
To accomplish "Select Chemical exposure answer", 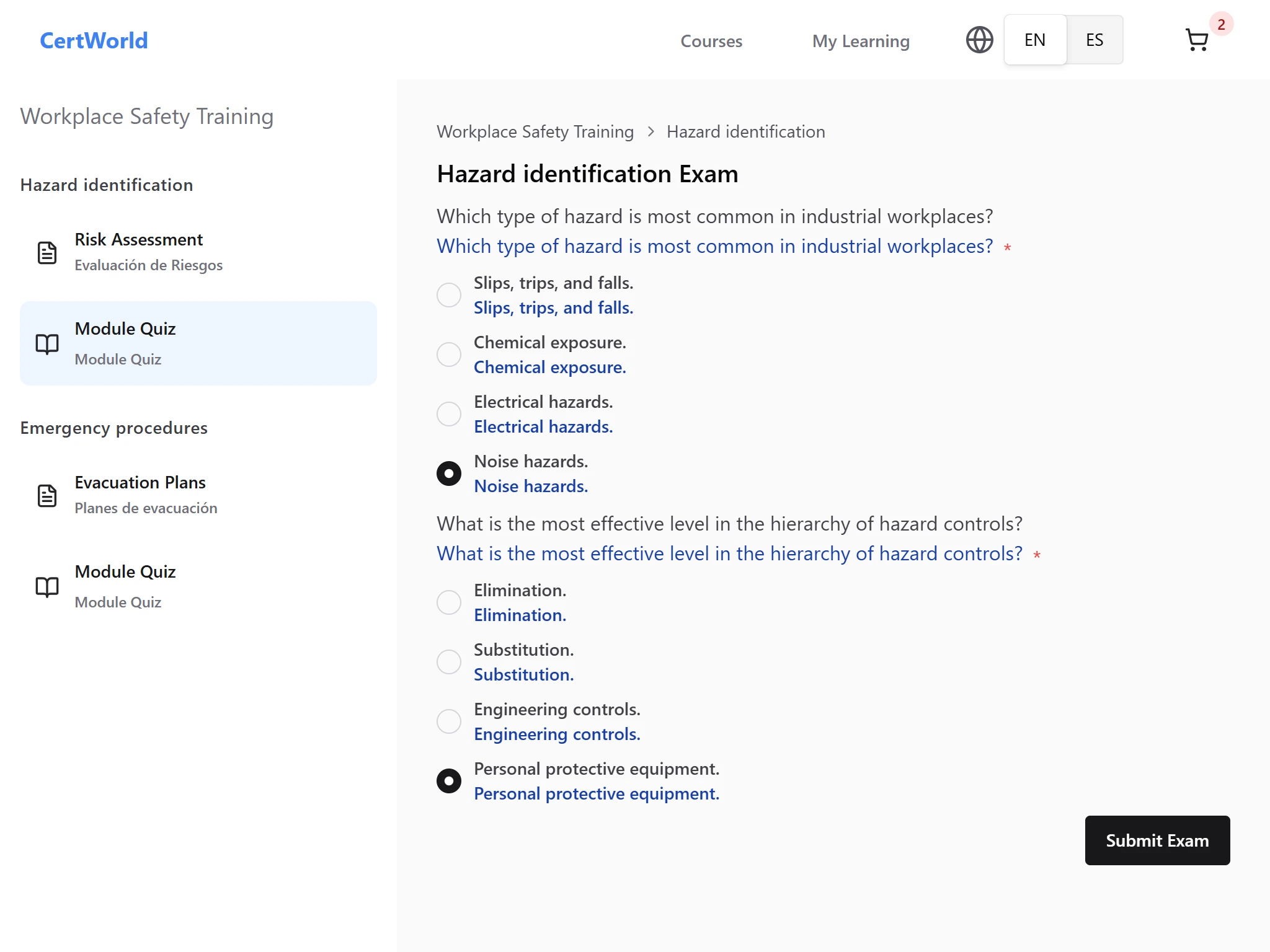I will click(x=449, y=355).
